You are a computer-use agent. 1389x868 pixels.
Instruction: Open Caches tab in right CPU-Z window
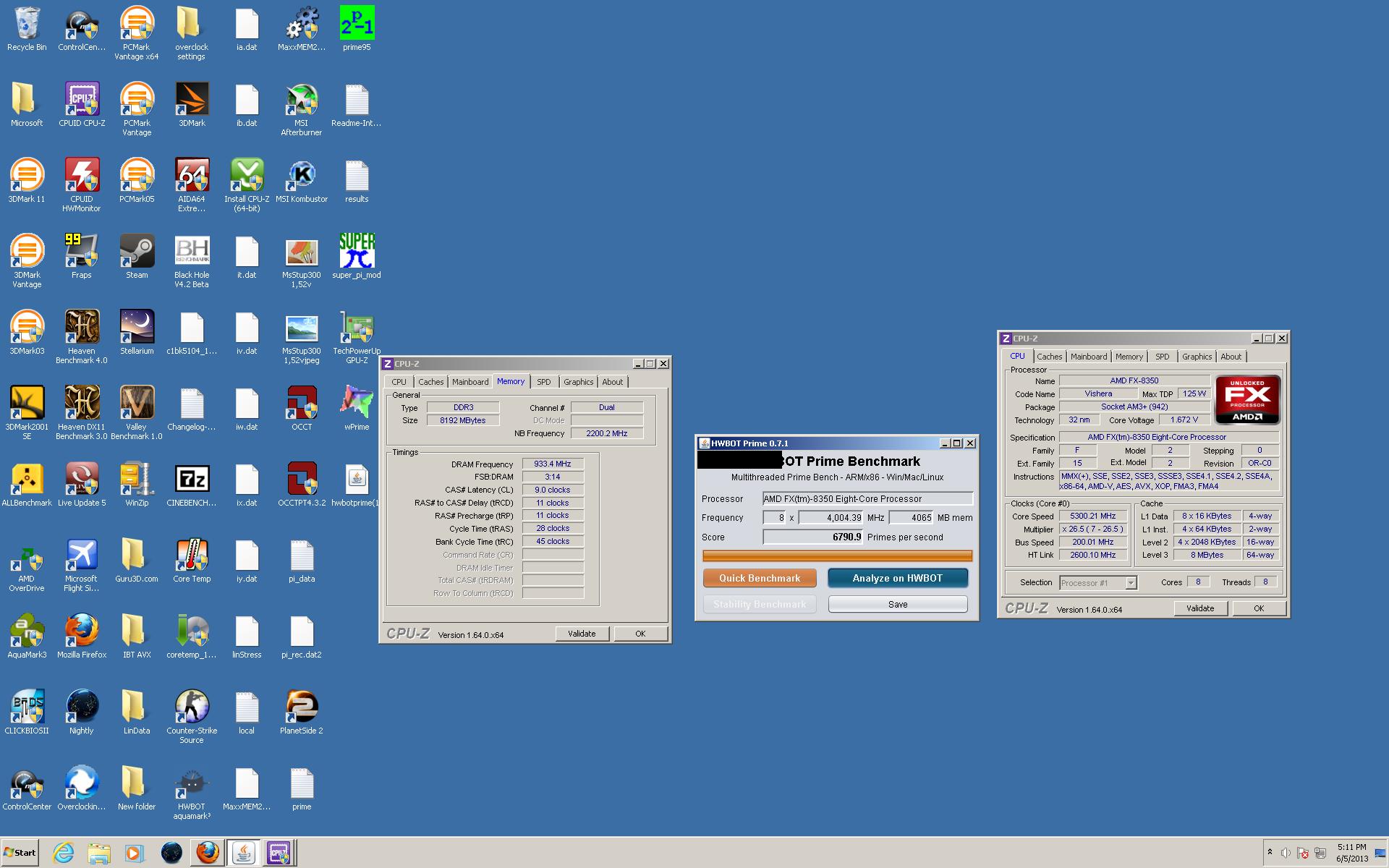point(1049,357)
